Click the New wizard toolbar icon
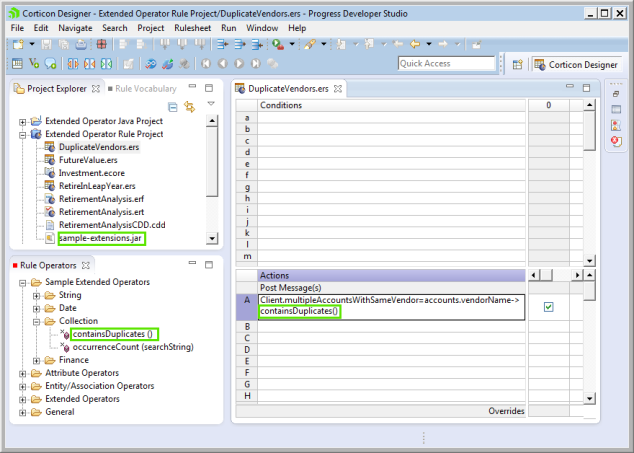This screenshot has width=634, height=453. click(18, 44)
